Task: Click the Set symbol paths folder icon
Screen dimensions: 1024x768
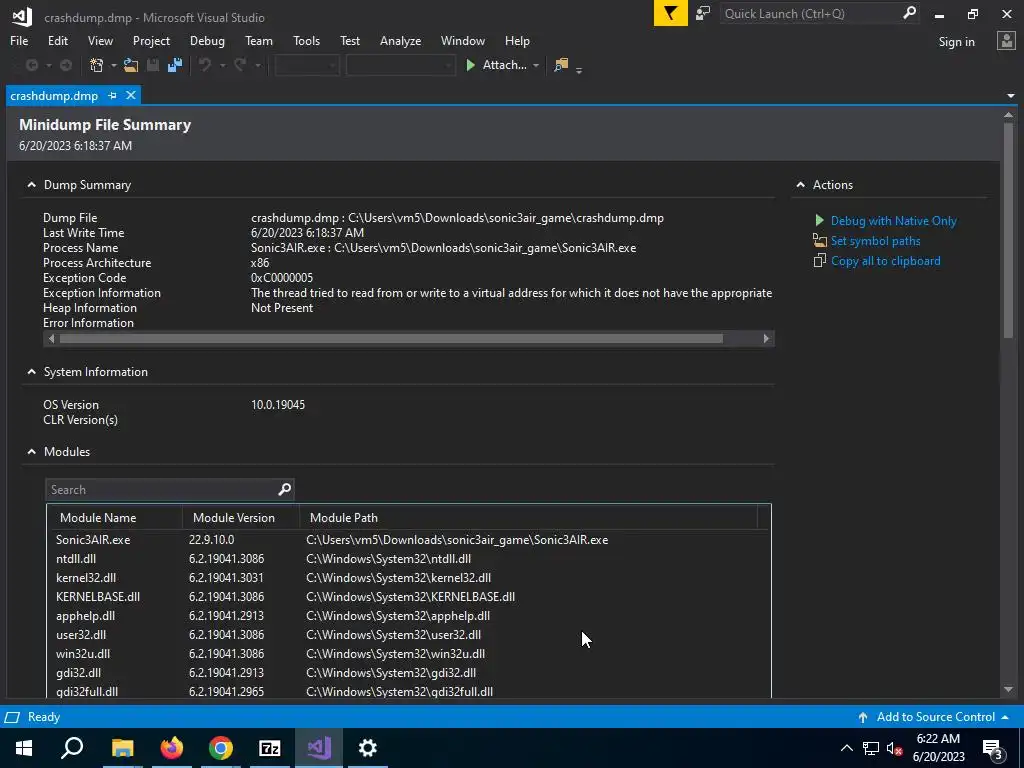Action: [820, 240]
